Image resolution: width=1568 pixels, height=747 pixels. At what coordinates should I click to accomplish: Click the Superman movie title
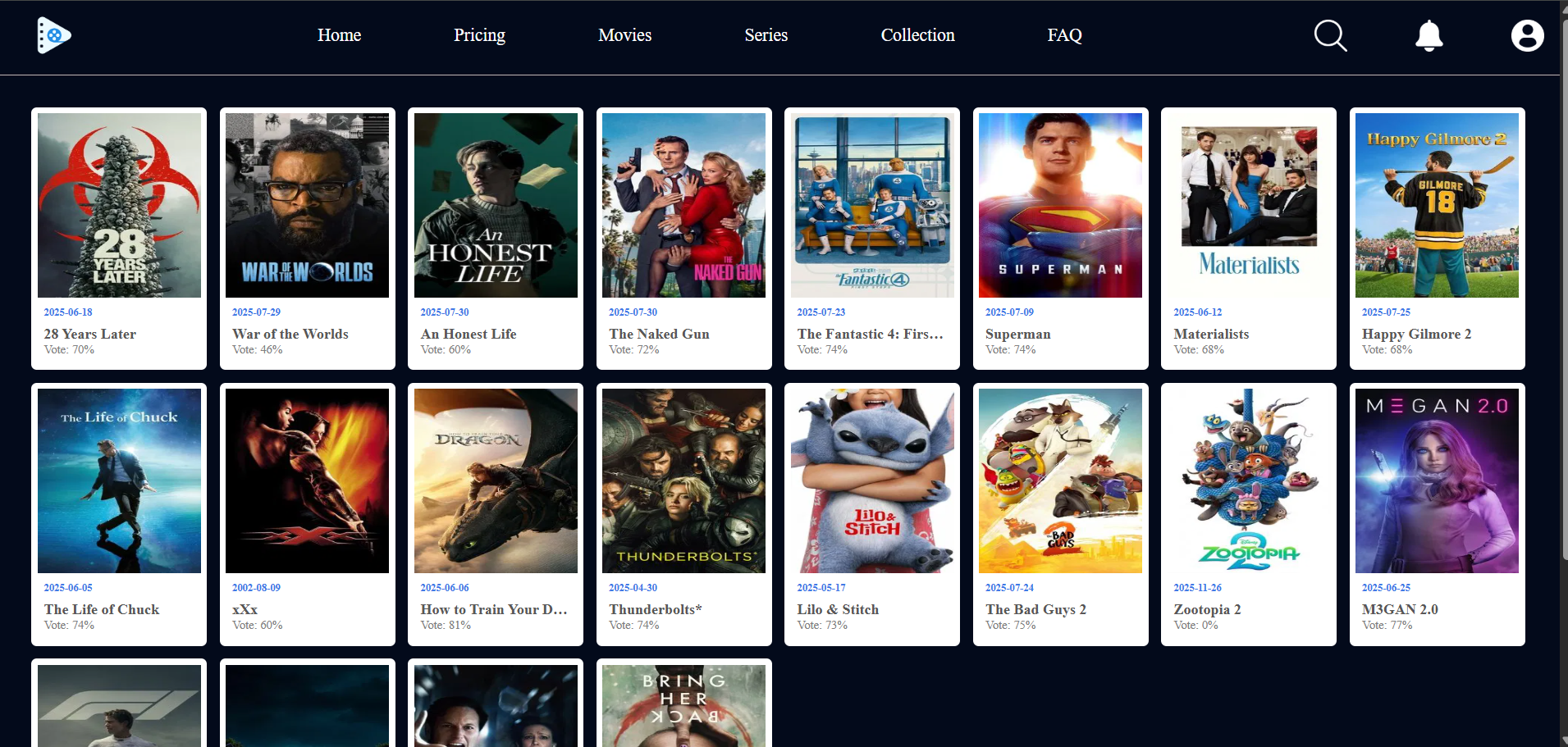tap(1017, 334)
